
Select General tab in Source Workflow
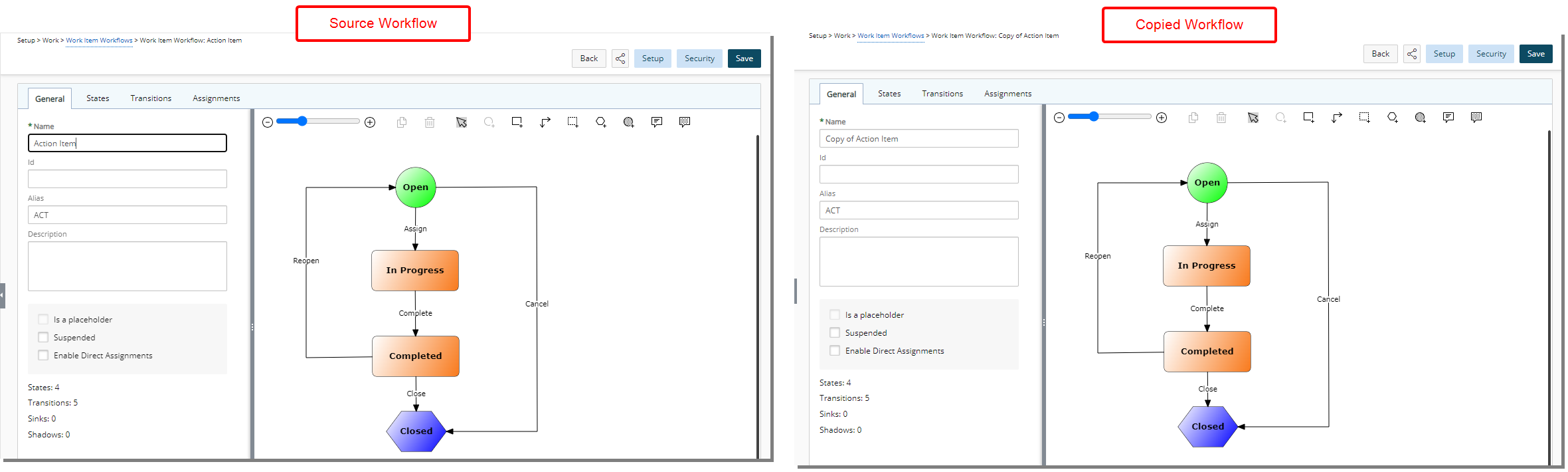(x=50, y=98)
